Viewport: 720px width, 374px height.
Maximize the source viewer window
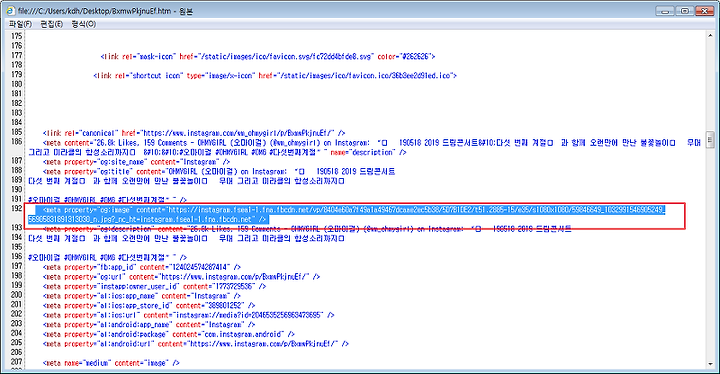(x=684, y=11)
